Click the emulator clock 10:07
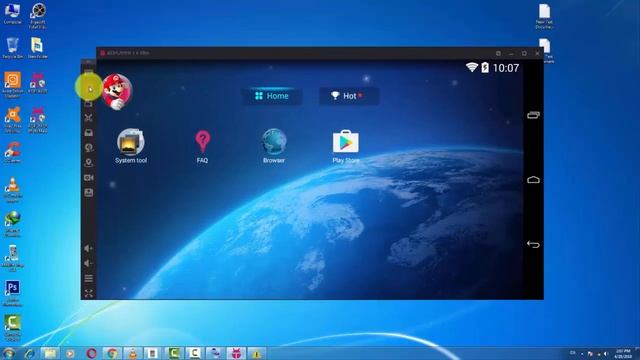 pos(506,68)
